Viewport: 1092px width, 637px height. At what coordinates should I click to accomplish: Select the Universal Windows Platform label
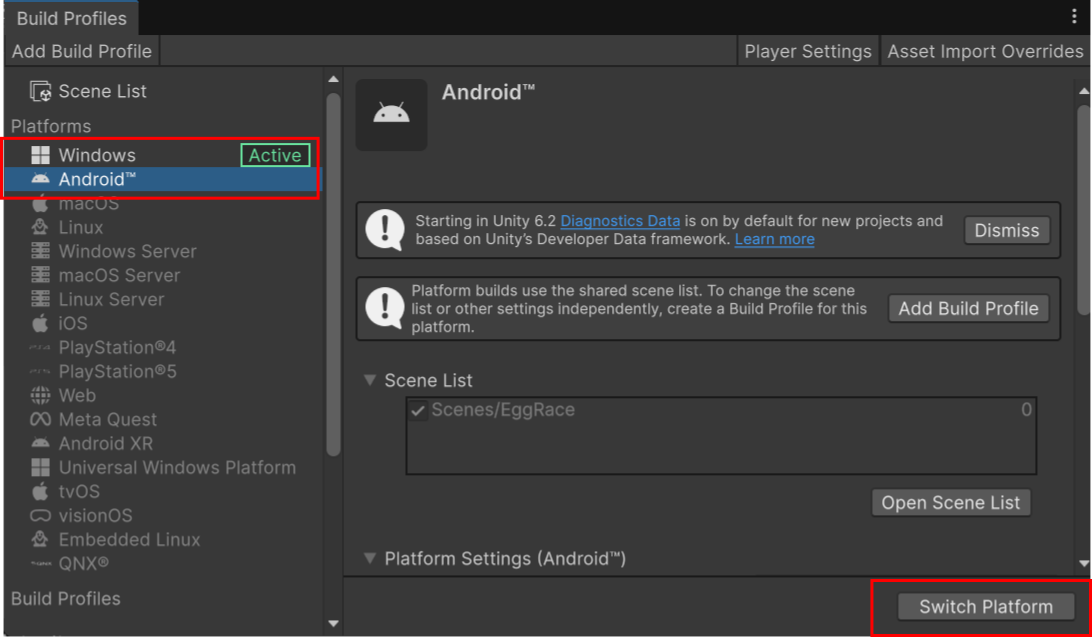pyautogui.click(x=178, y=467)
